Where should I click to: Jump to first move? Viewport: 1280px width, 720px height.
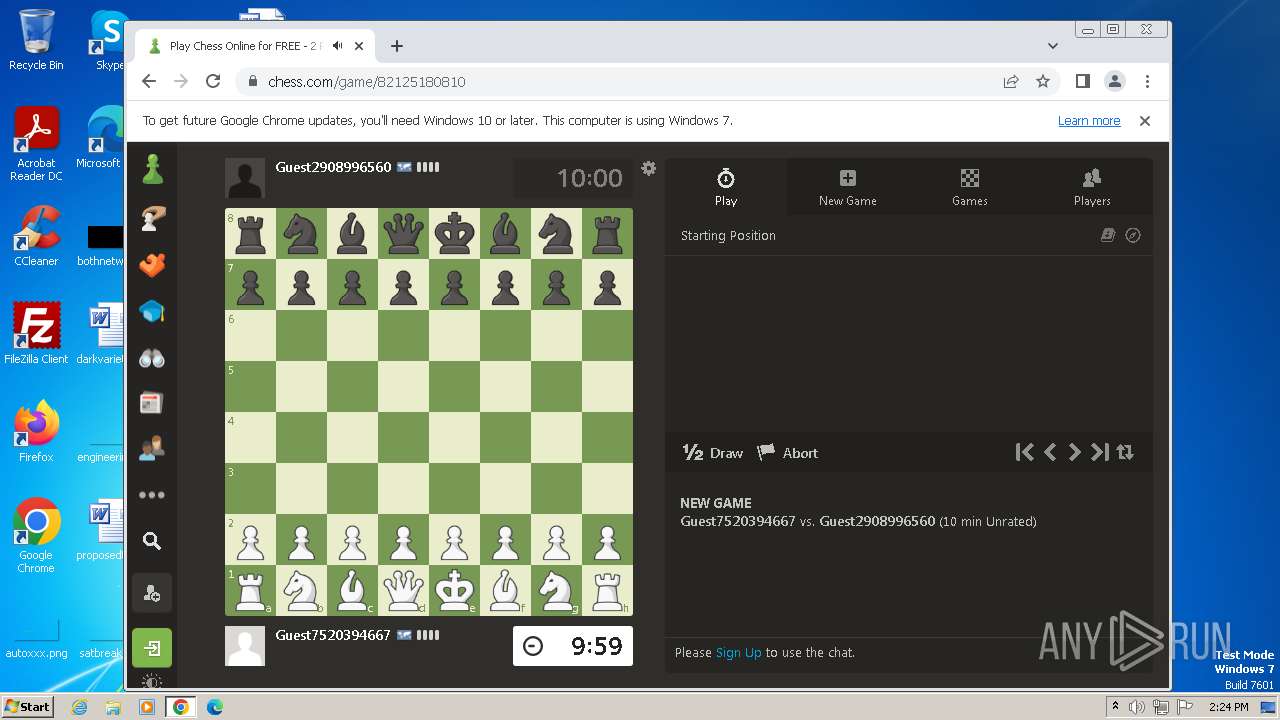1024,452
